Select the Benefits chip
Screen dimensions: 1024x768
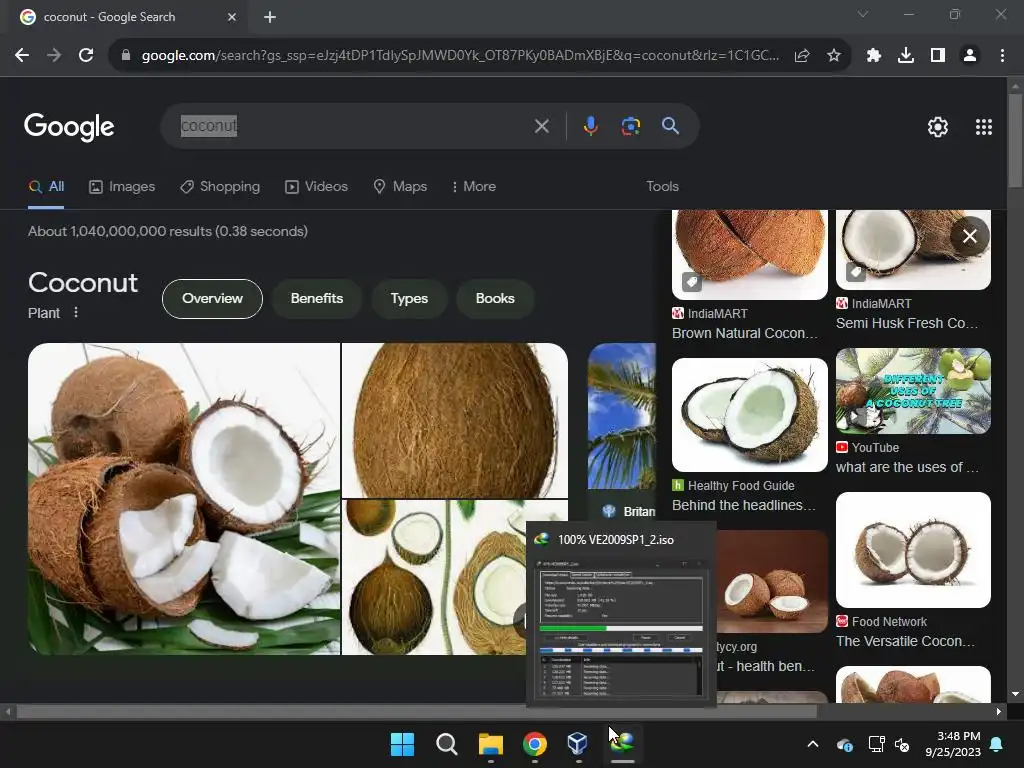(317, 298)
